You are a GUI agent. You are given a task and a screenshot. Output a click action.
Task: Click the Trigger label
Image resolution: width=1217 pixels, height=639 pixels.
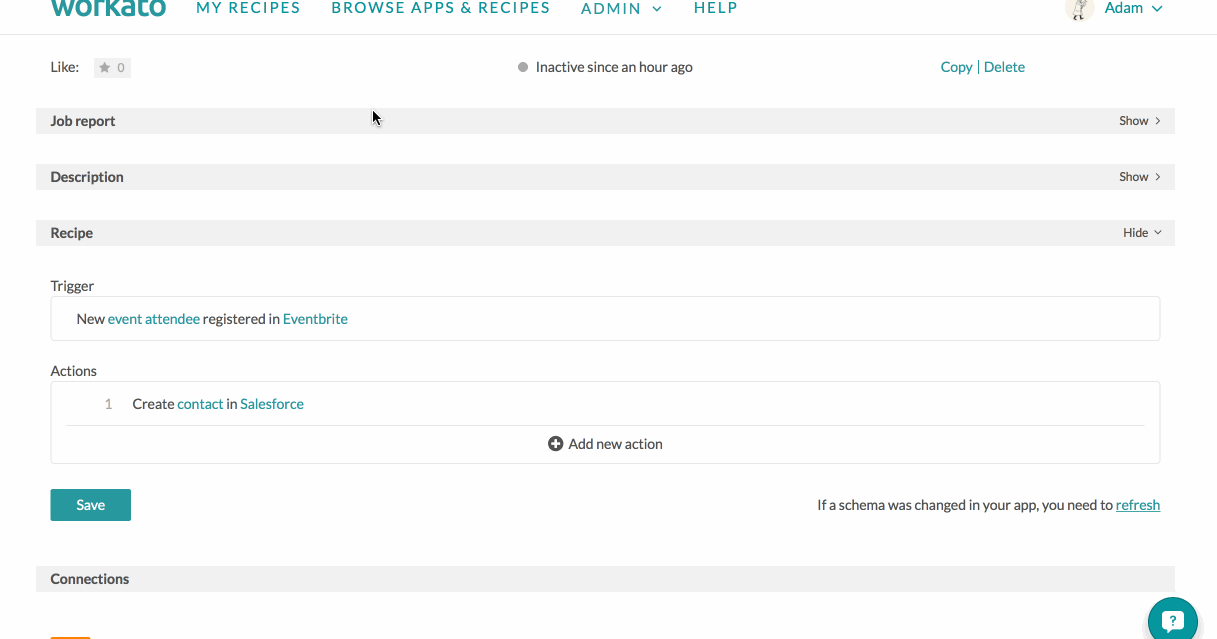[x=72, y=286]
